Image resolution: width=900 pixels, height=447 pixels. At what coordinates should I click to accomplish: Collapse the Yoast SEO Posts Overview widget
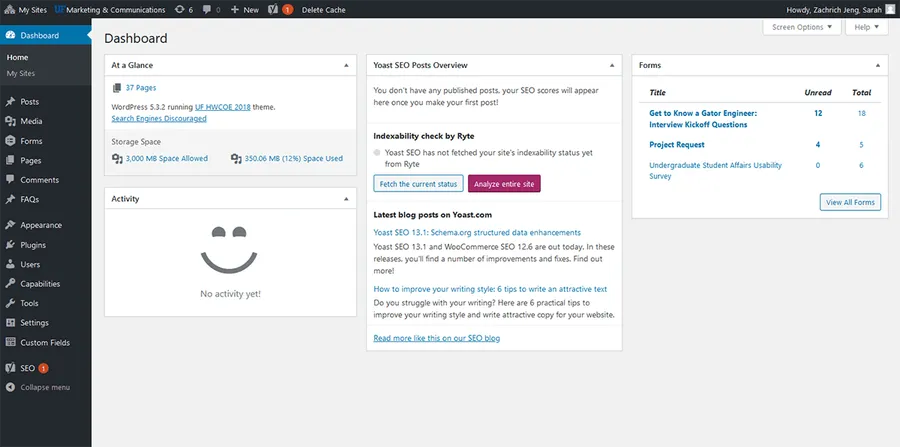[612, 65]
